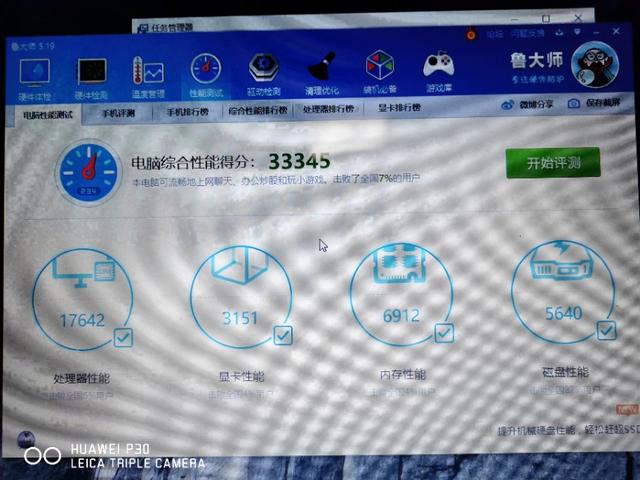640x480 pixels.
Task: Open the title bar menu icon left of minimize
Action: pos(578,31)
